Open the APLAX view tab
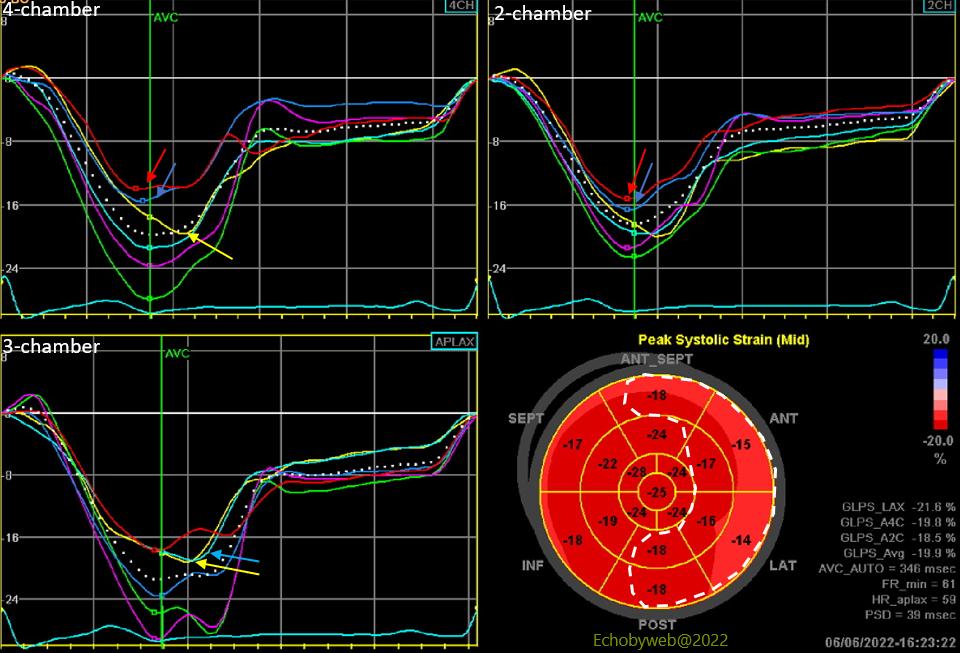The width and height of the screenshot is (960, 653). tap(456, 339)
